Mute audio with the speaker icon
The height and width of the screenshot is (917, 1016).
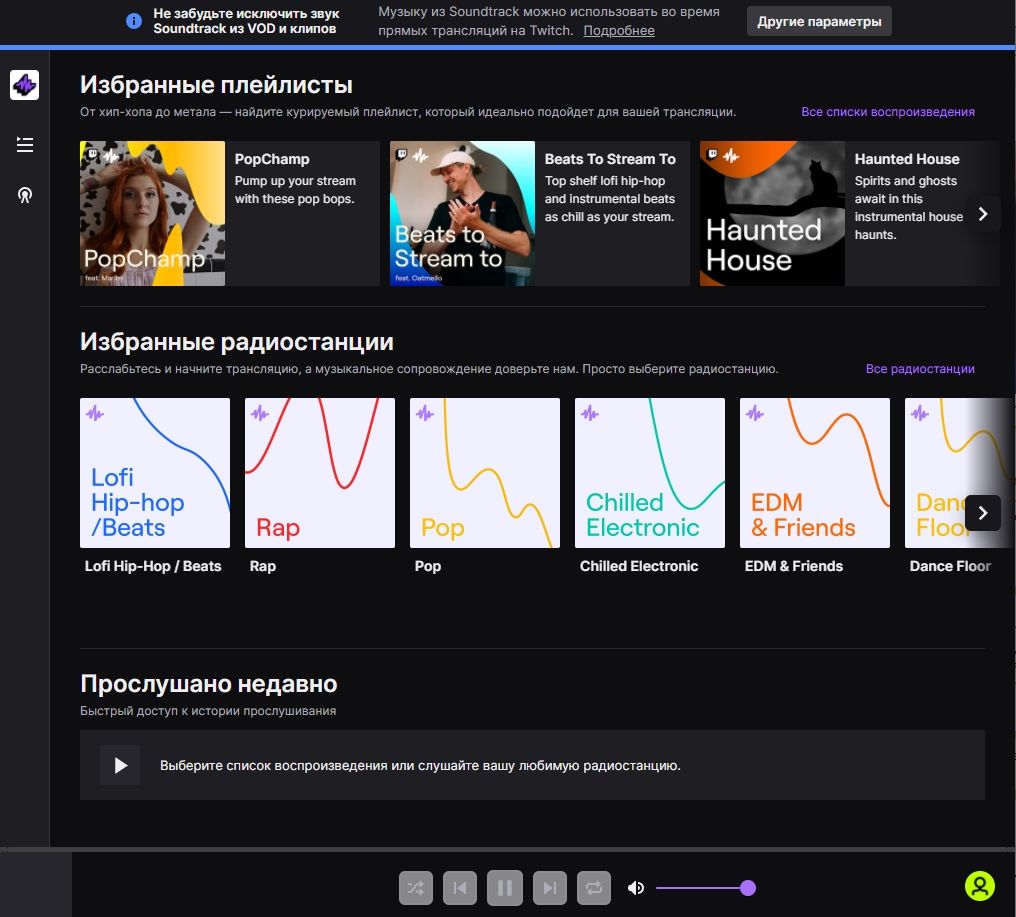coord(636,887)
